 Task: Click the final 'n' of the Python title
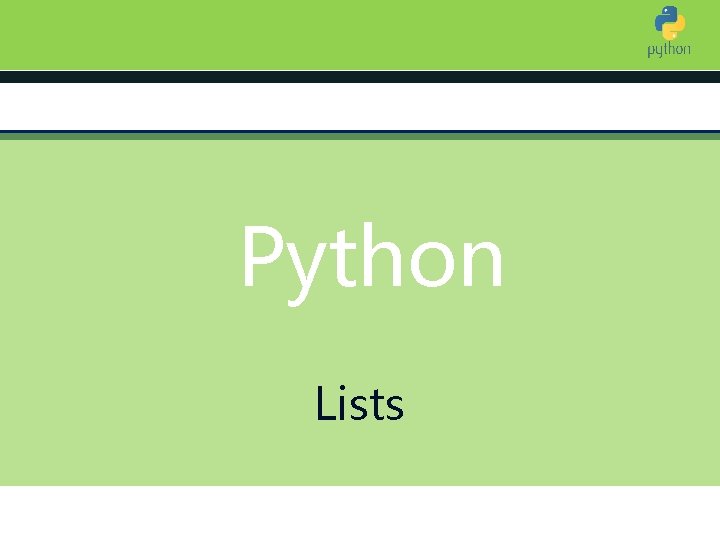point(483,264)
